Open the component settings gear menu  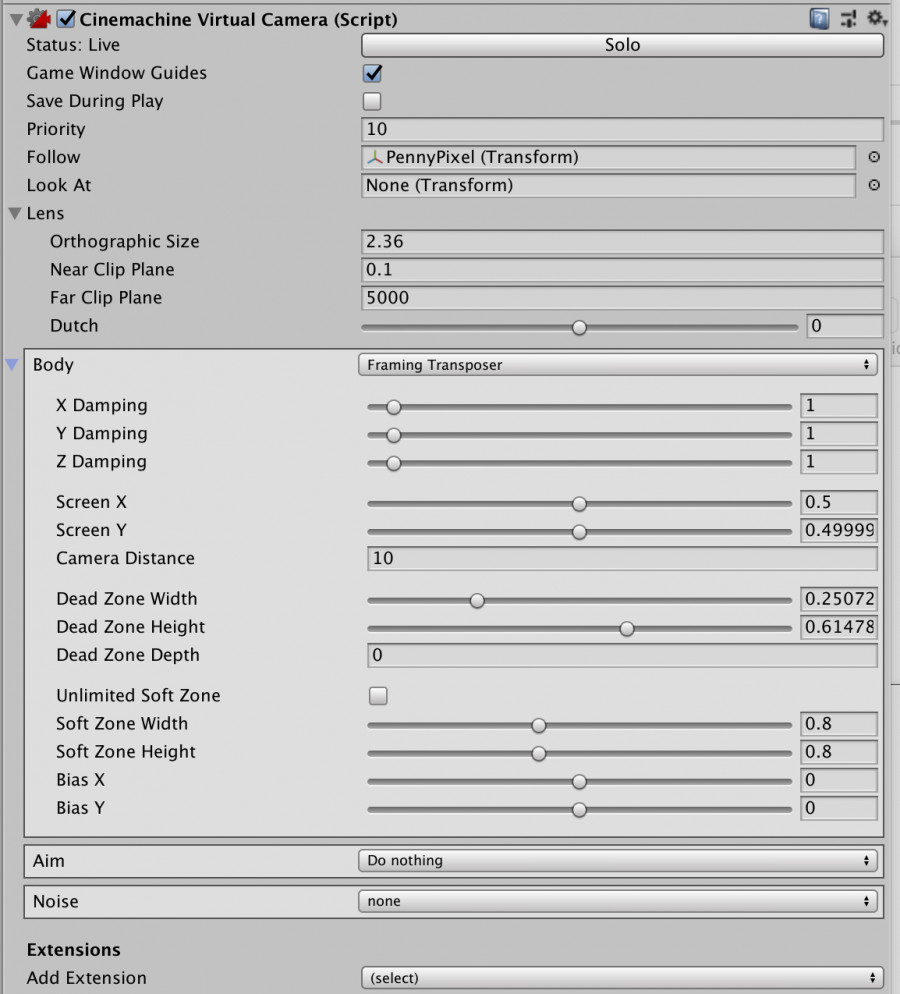tap(877, 18)
